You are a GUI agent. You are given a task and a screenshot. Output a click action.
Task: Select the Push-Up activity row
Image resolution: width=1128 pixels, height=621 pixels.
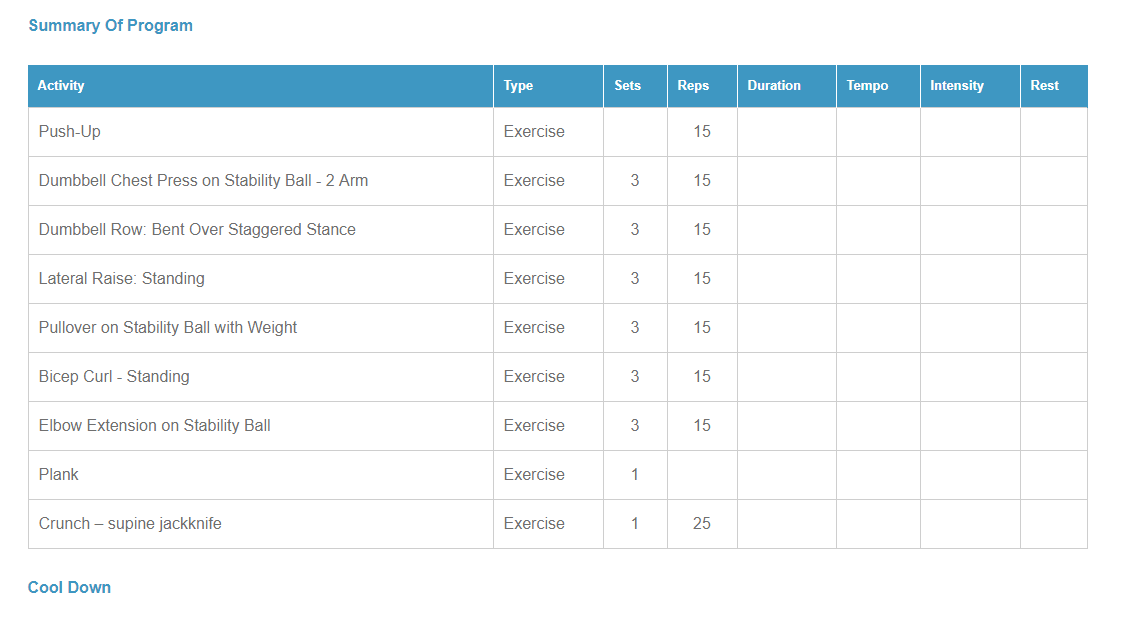pos(558,132)
